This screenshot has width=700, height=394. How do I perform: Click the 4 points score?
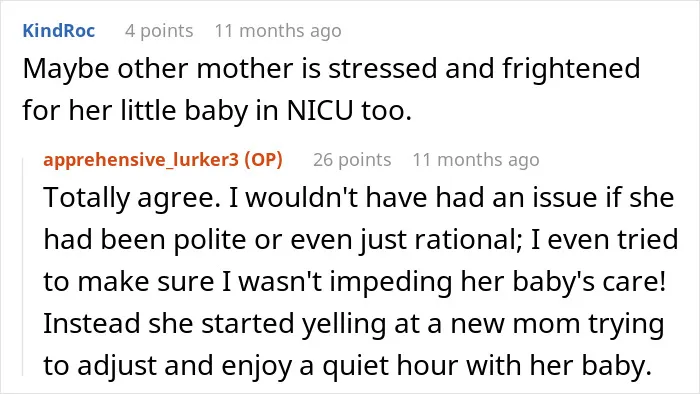159,31
